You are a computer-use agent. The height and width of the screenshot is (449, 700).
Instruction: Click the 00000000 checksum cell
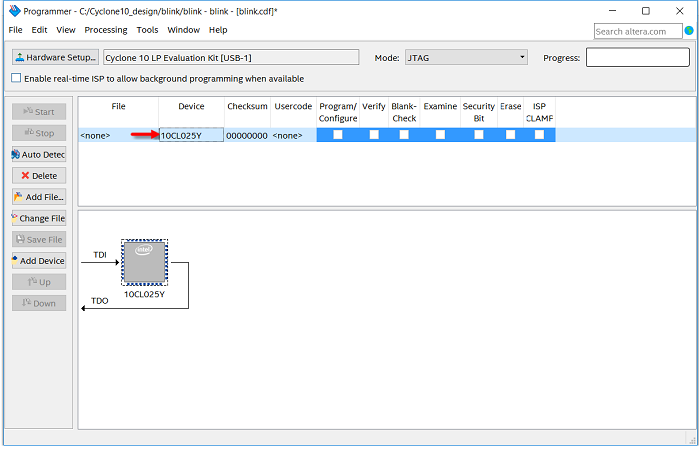pyautogui.click(x=247, y=135)
